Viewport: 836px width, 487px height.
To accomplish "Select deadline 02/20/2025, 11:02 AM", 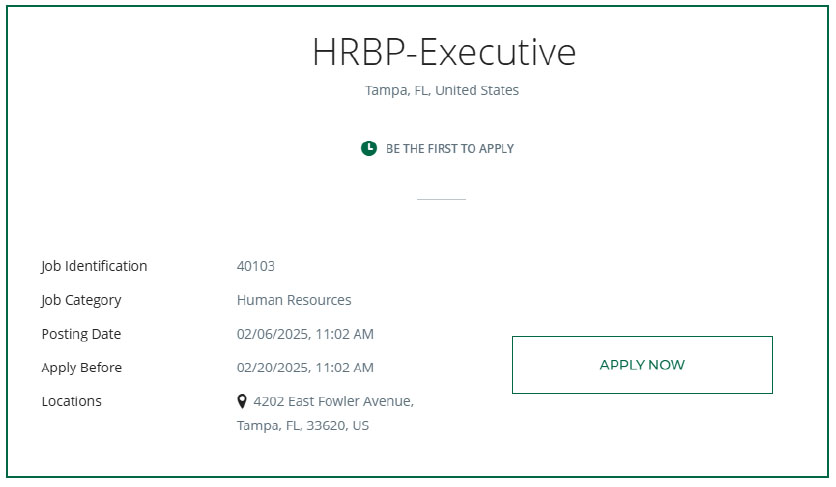I will 305,368.
